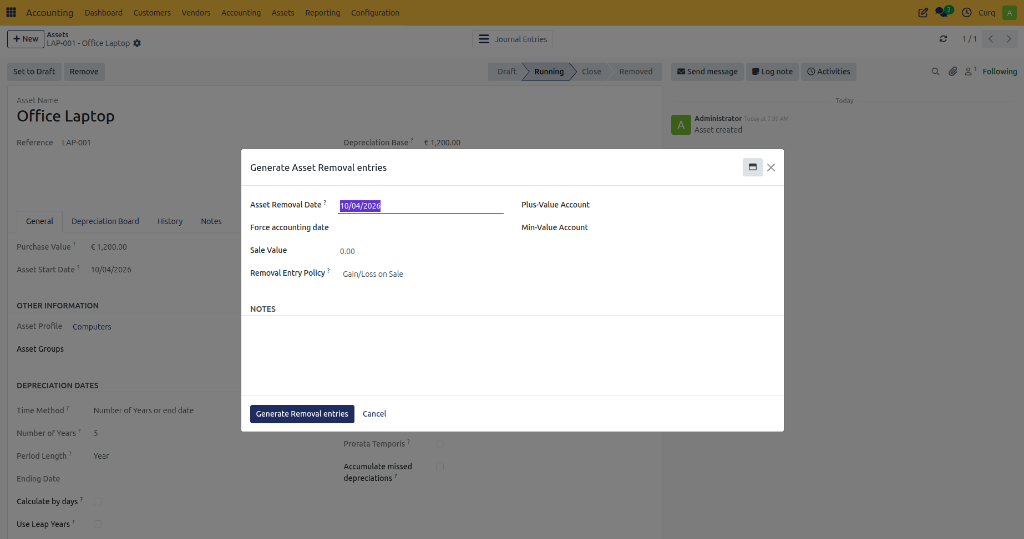The width and height of the screenshot is (1024, 539).
Task: Click the Accounting app title
Action: point(50,12)
